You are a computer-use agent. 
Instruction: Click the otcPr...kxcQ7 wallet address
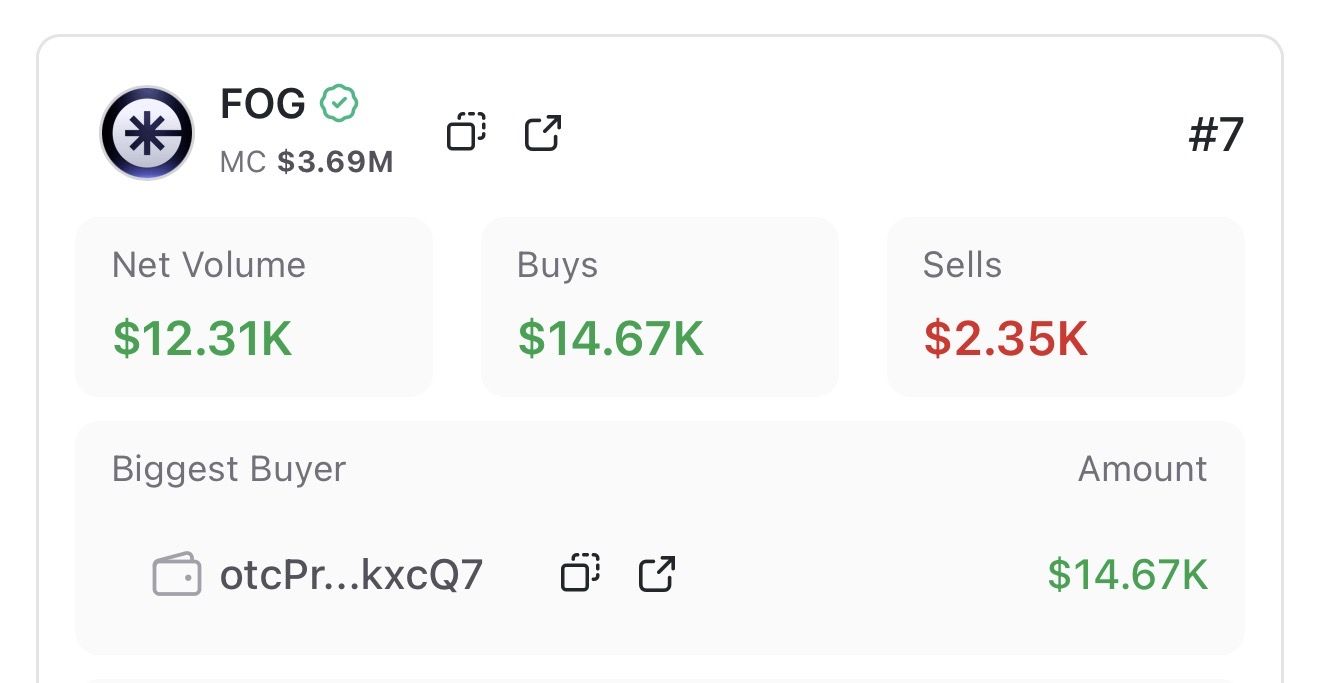click(351, 575)
